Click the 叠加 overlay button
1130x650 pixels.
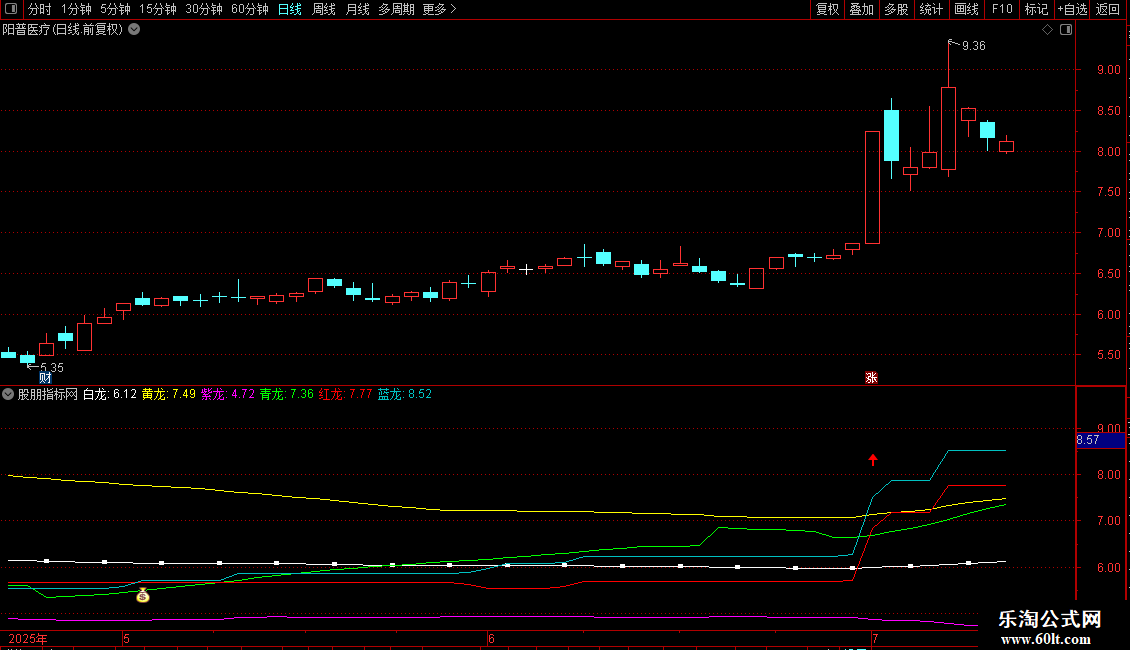(x=862, y=9)
